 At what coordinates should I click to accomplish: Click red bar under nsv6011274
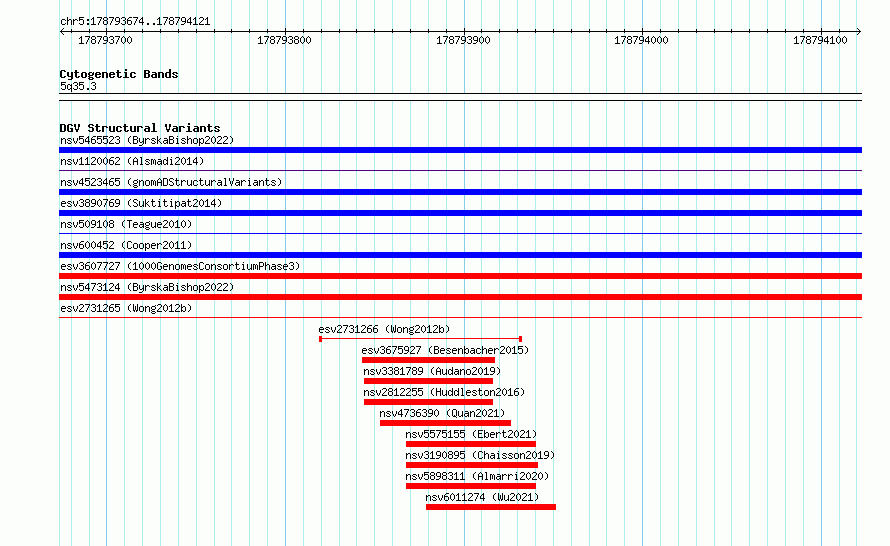(491, 507)
